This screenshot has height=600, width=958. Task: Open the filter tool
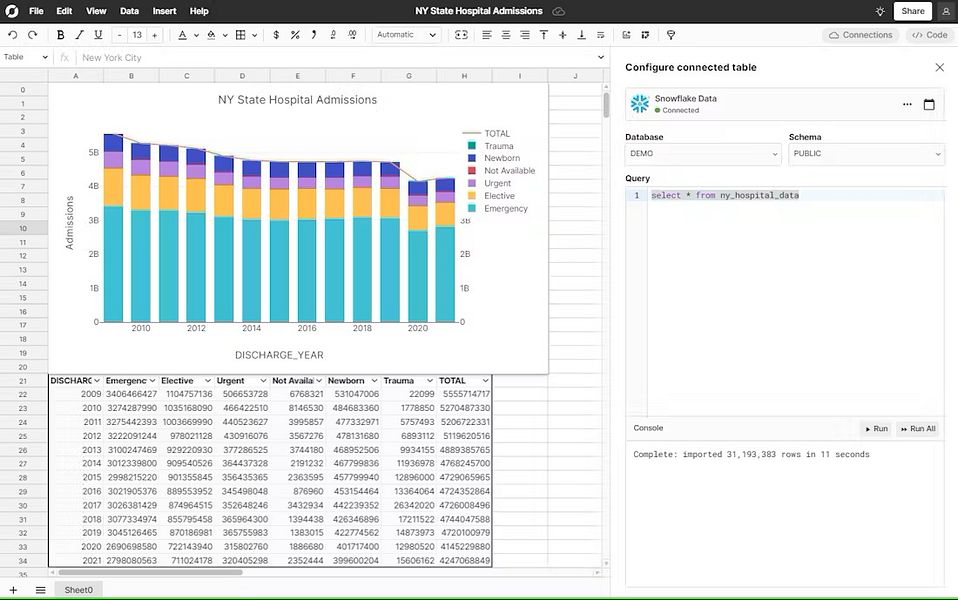[671, 34]
